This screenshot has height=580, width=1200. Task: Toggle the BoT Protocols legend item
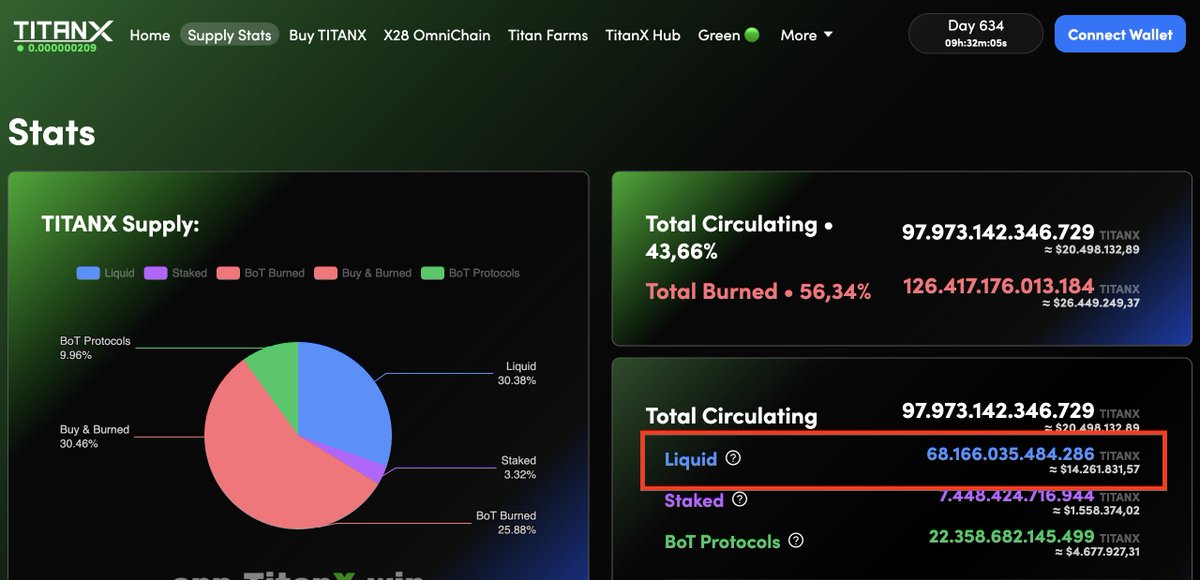point(470,273)
